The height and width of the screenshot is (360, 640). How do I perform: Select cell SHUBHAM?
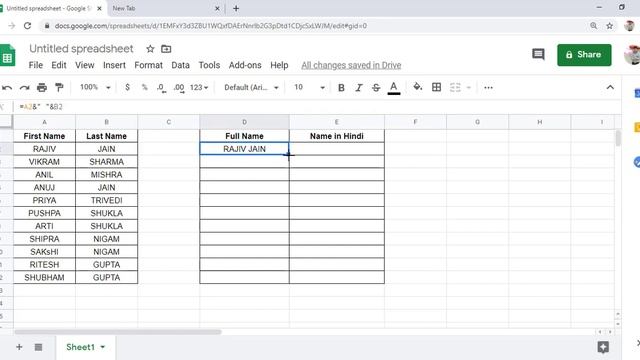44,277
